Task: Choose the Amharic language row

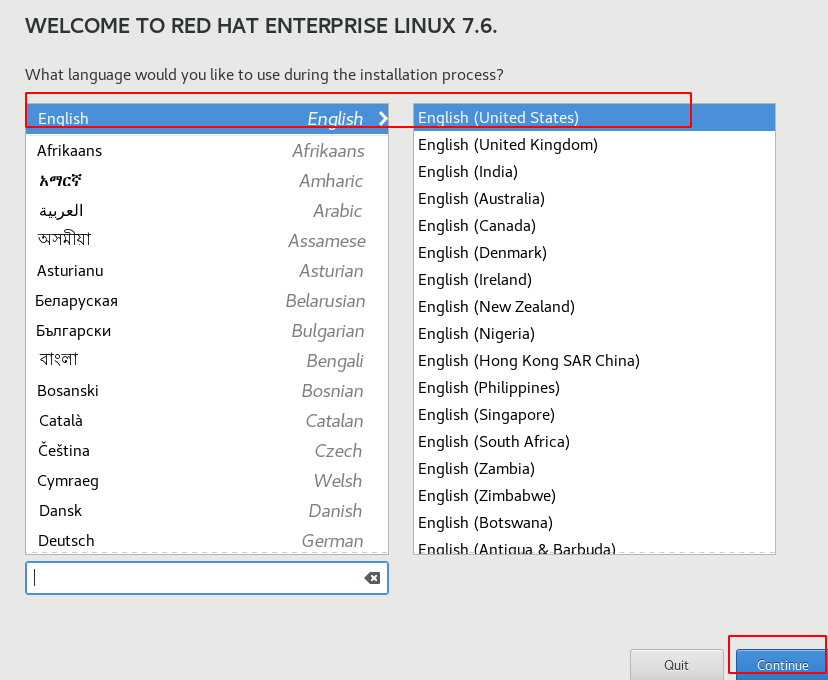Action: [x=207, y=181]
